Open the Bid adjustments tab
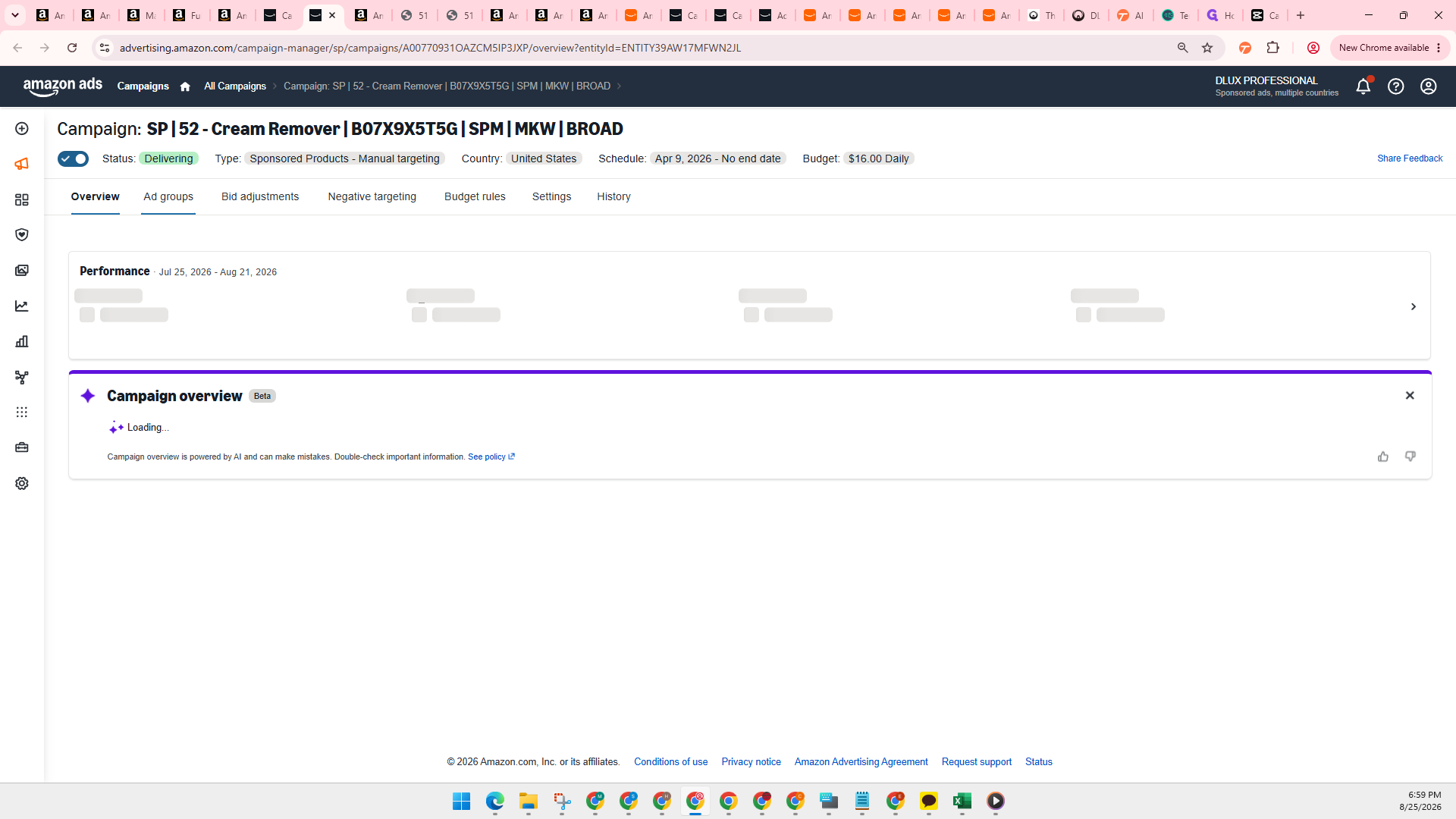The height and width of the screenshot is (819, 1456). point(260,196)
